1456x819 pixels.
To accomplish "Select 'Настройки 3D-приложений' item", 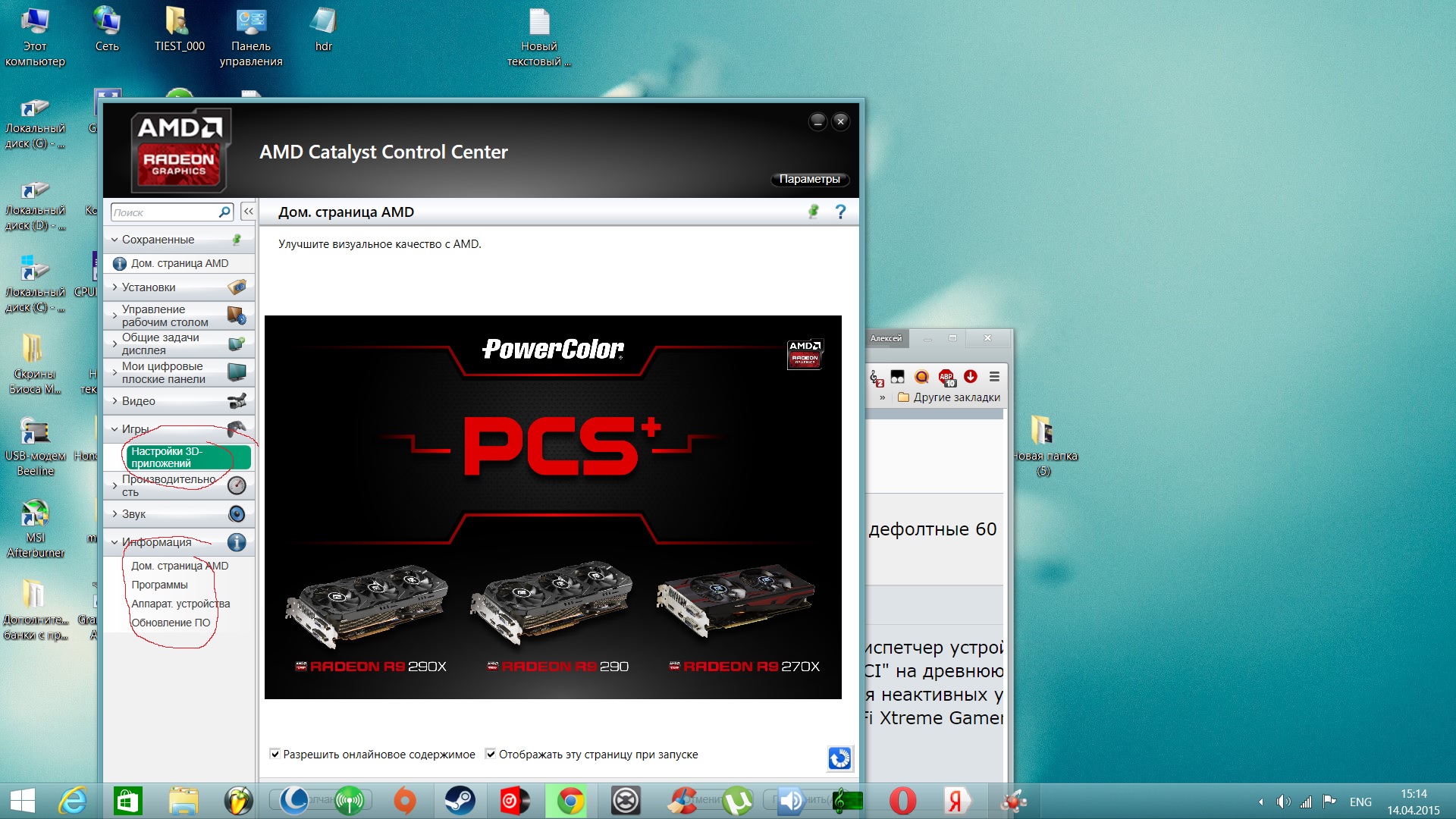I will [x=187, y=457].
